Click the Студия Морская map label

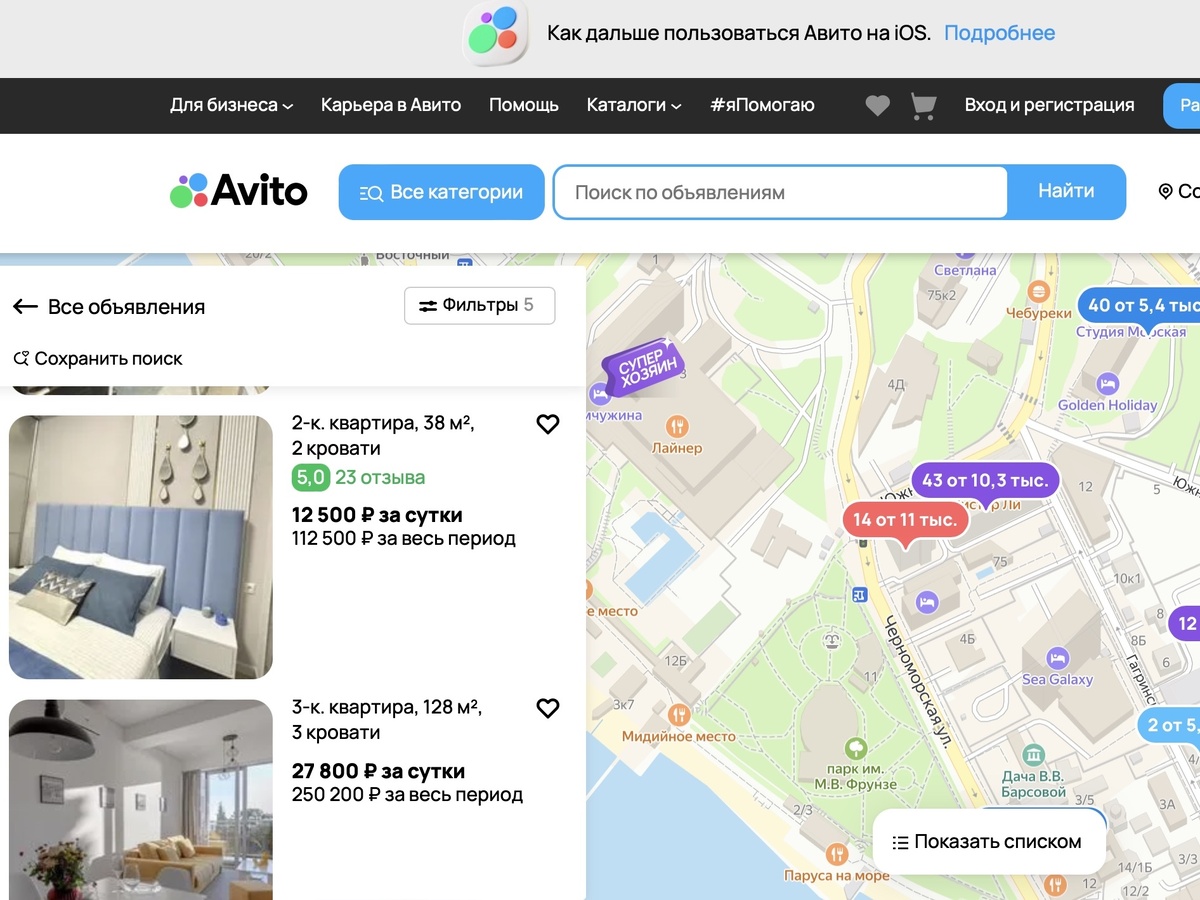tap(1131, 332)
